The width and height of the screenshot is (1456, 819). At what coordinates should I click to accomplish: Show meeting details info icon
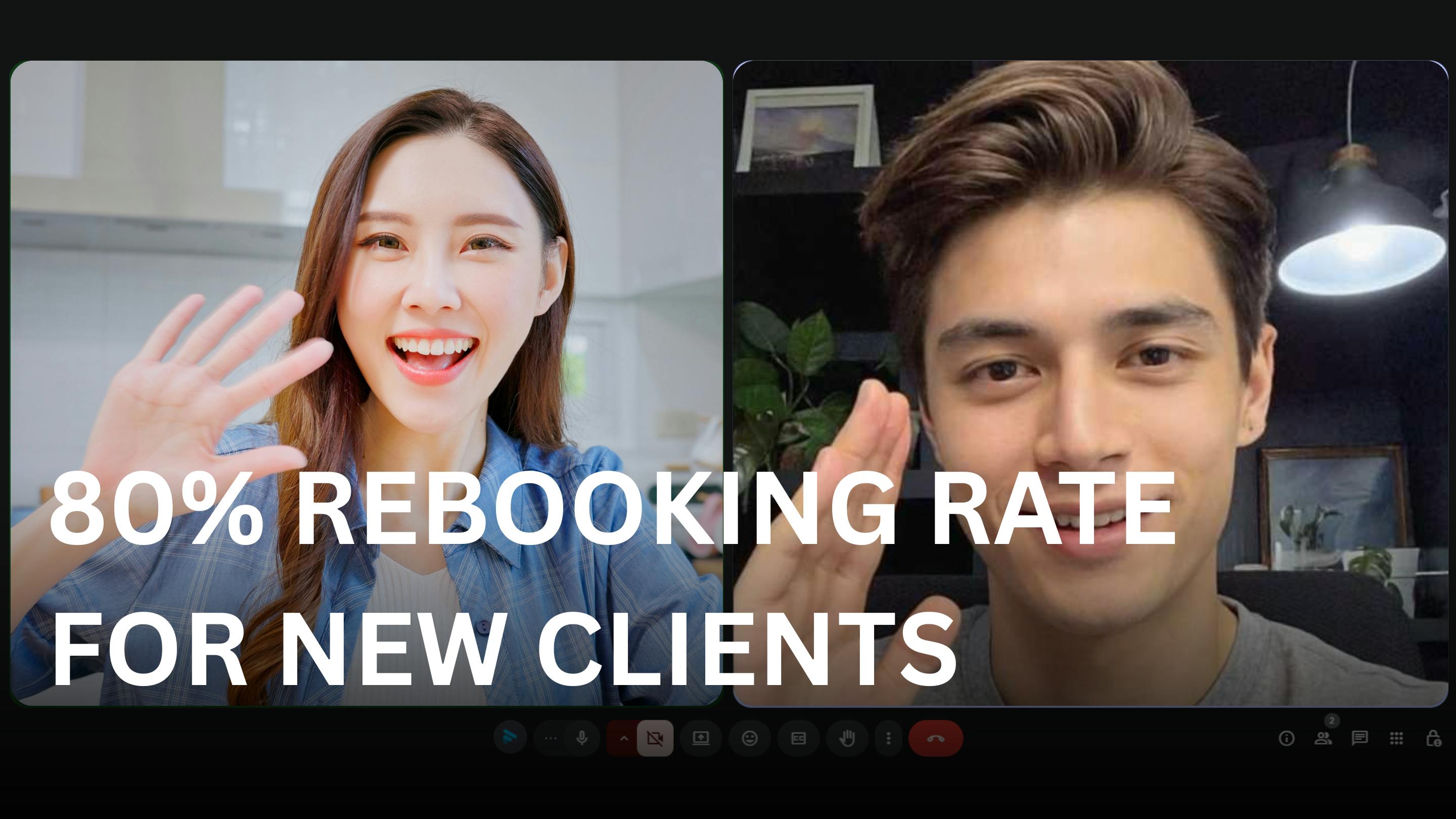[x=1287, y=738]
